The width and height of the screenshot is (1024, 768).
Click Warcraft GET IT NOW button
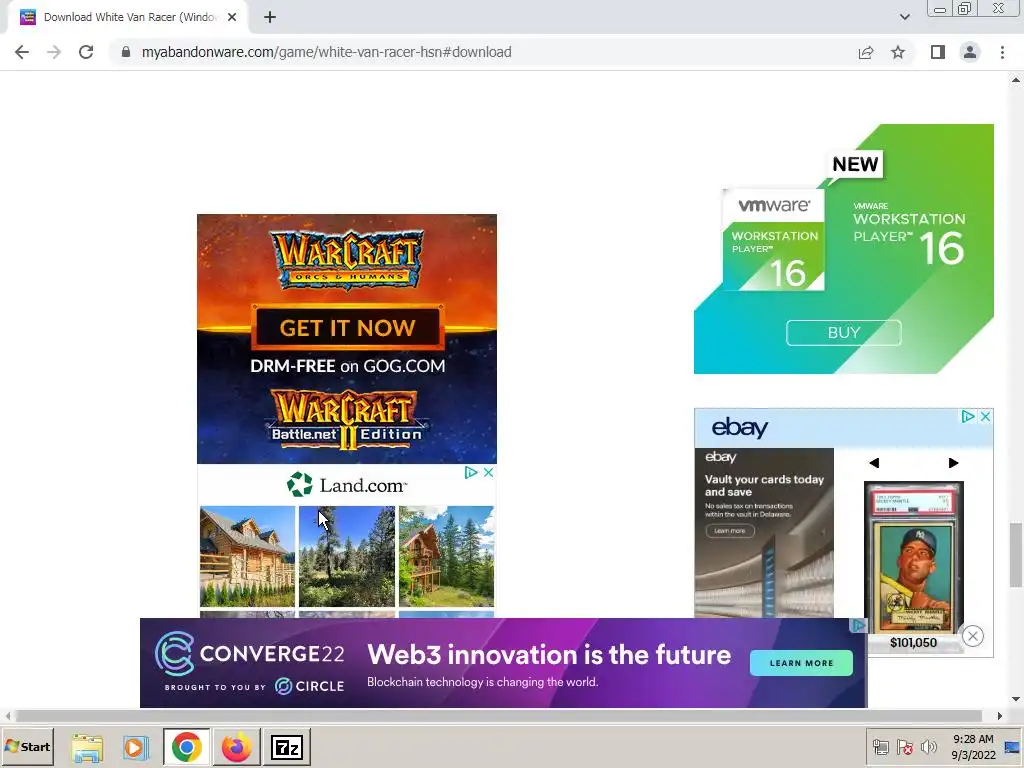pyautogui.click(x=347, y=327)
